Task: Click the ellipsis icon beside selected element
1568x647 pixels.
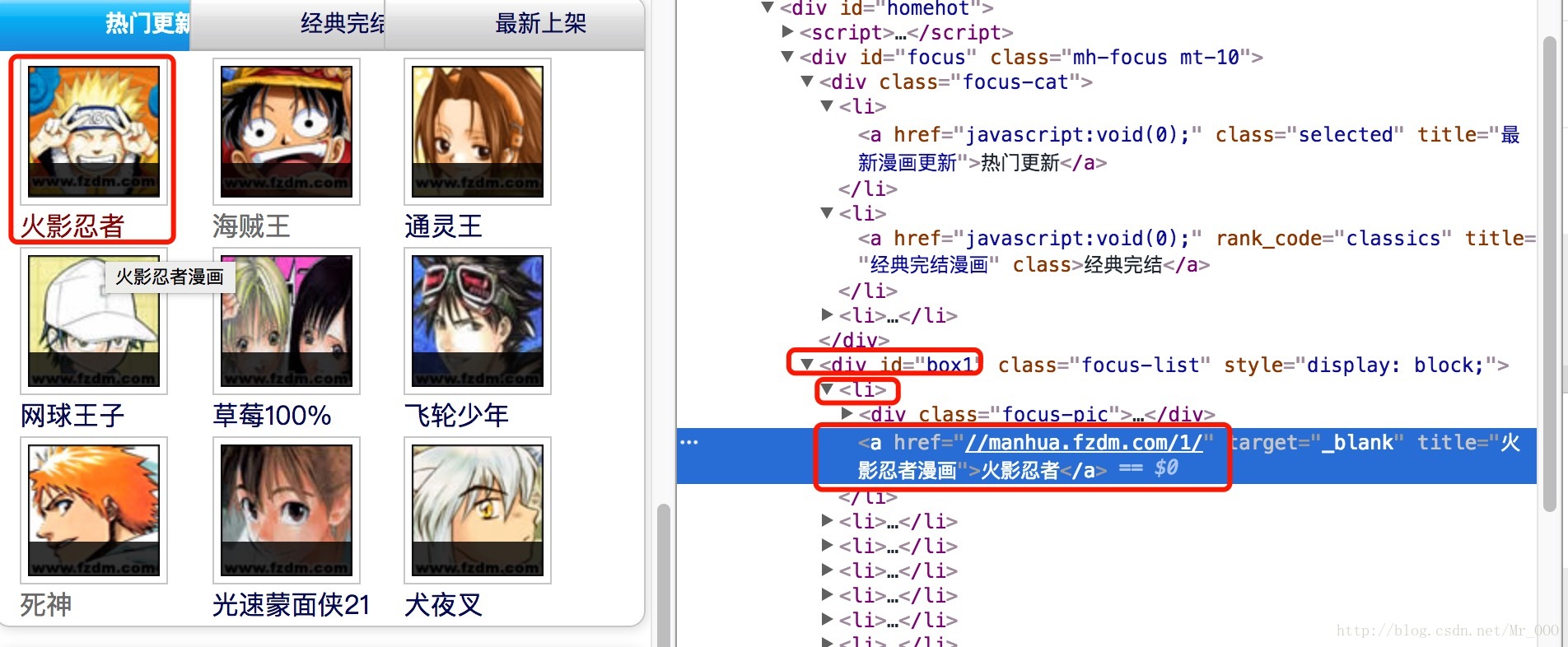Action: pyautogui.click(x=688, y=442)
